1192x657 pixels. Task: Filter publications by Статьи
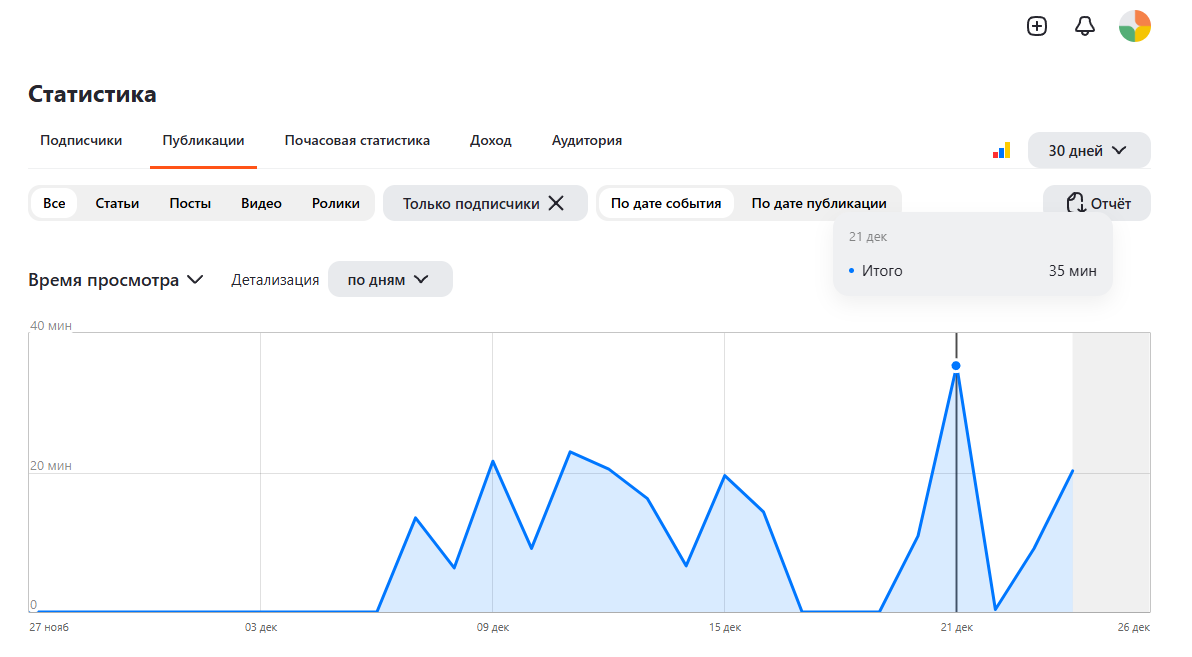coord(117,203)
